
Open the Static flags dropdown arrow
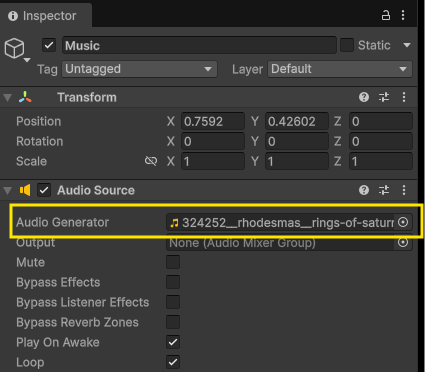click(x=407, y=45)
